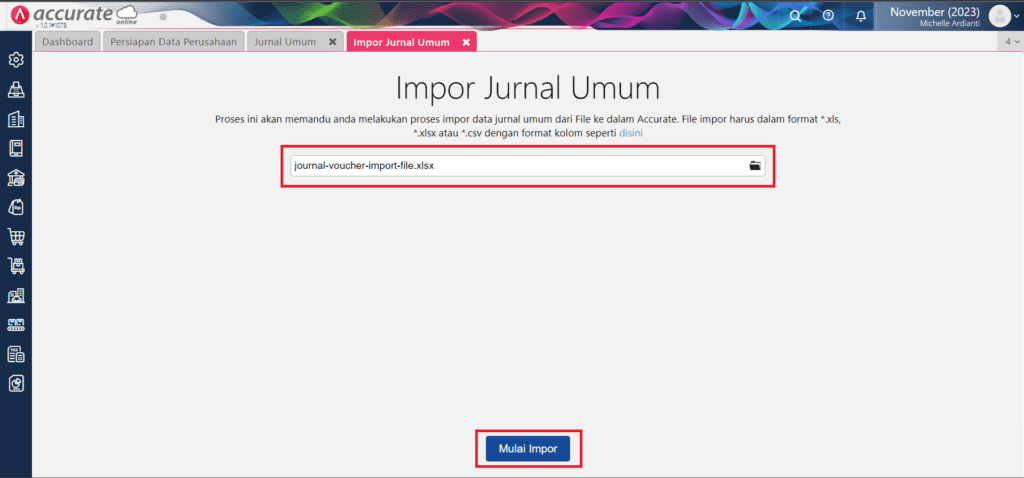Screen dimensions: 1024x478
Task: Select the Jurnal Umum tab
Action: [x=285, y=42]
